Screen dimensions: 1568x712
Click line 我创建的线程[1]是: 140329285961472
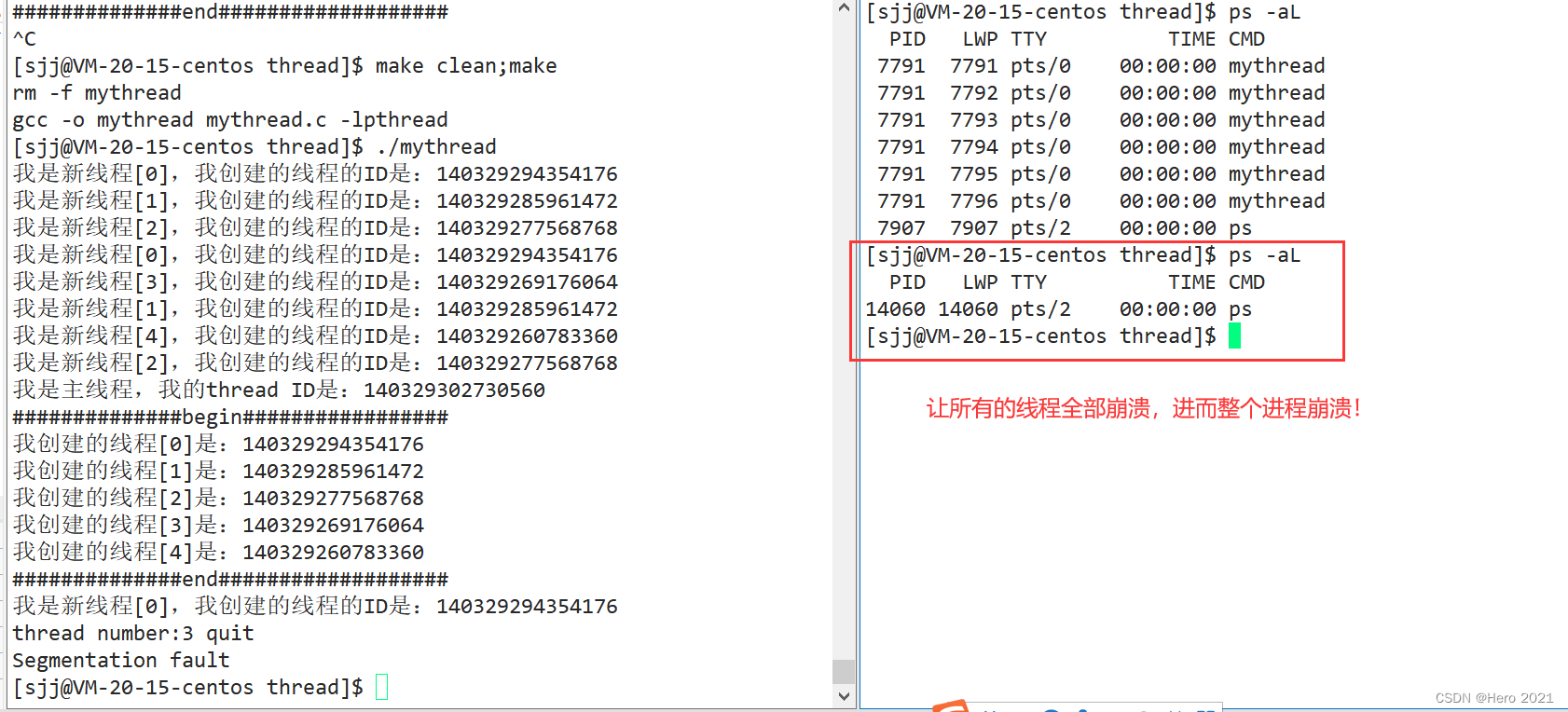(218, 472)
